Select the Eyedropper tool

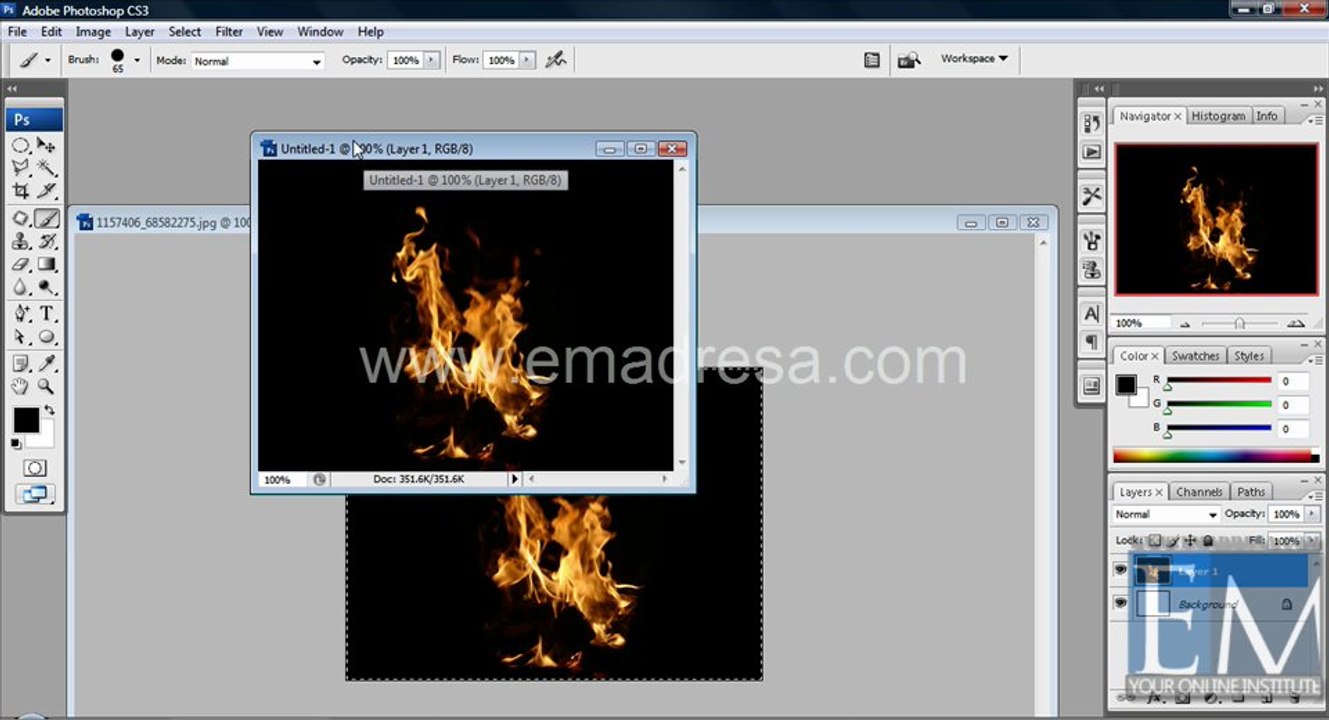point(46,363)
